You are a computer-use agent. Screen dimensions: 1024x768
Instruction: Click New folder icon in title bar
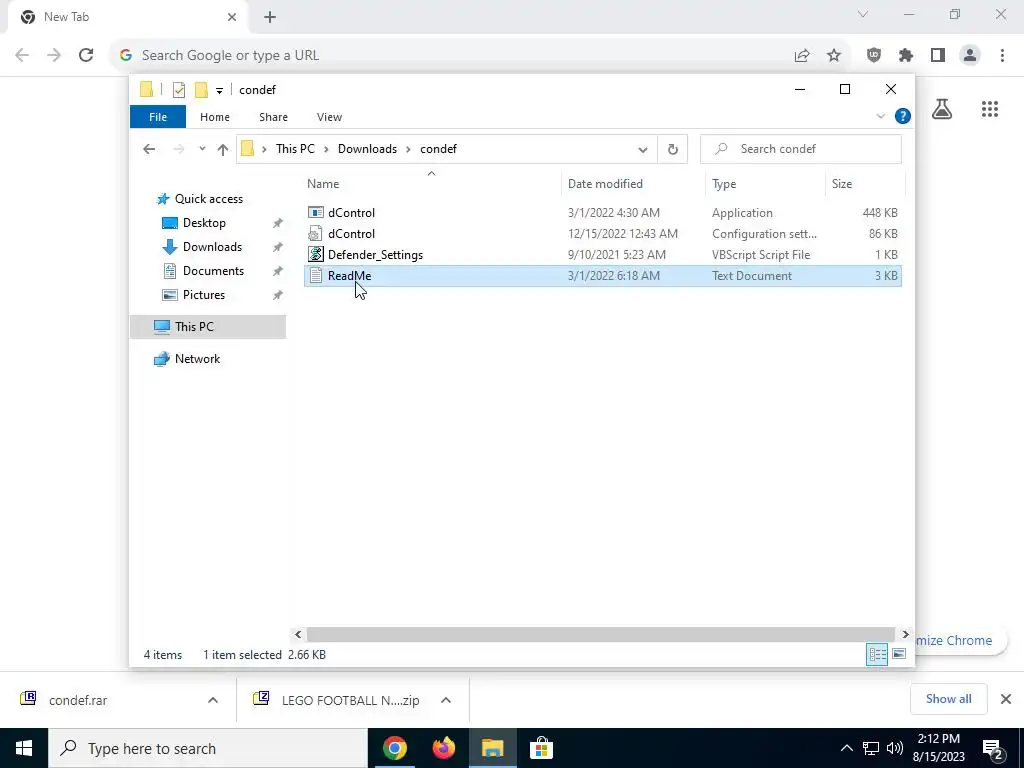pos(201,89)
